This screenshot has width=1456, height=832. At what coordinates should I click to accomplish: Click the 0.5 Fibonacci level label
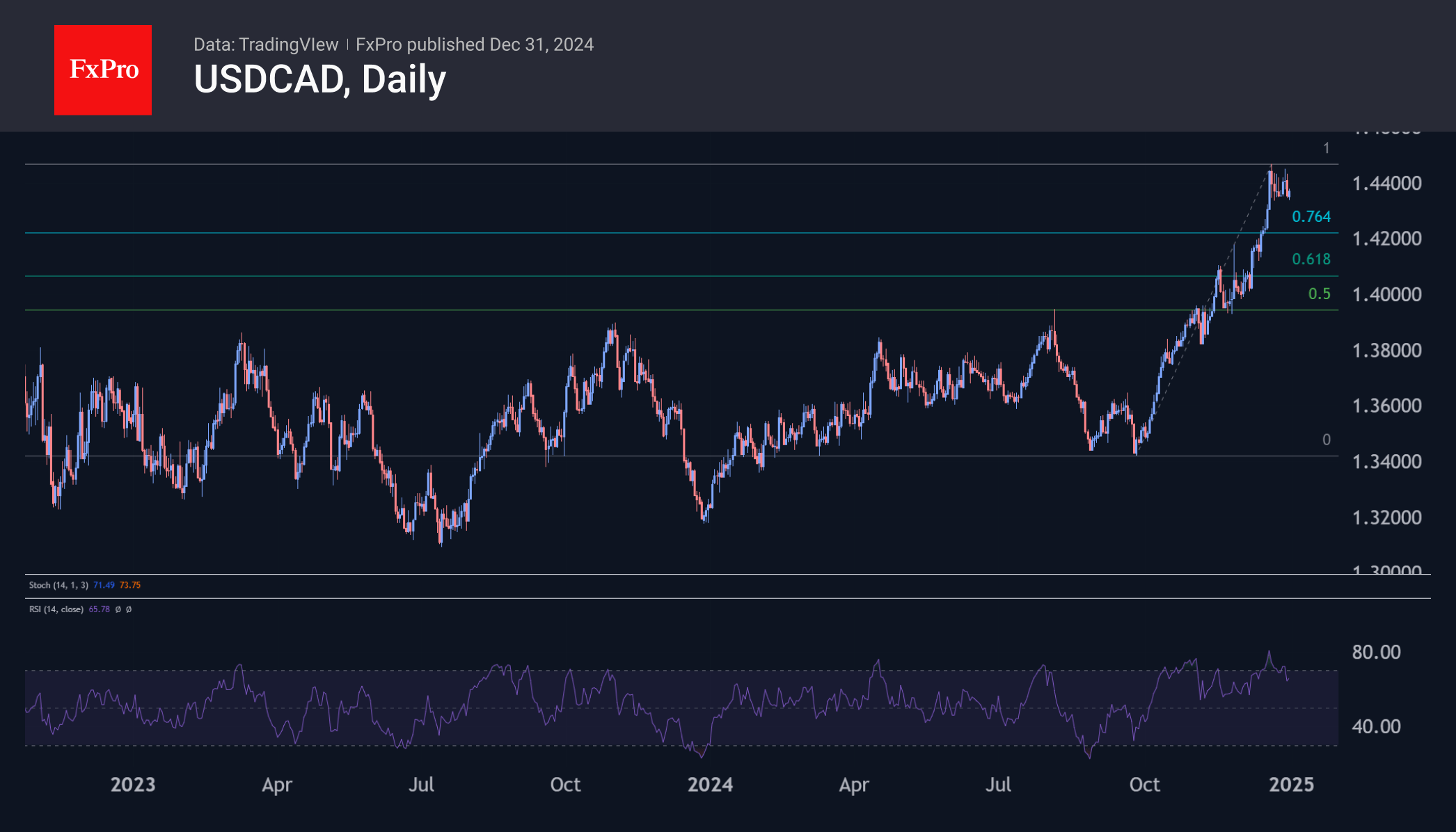(1318, 294)
